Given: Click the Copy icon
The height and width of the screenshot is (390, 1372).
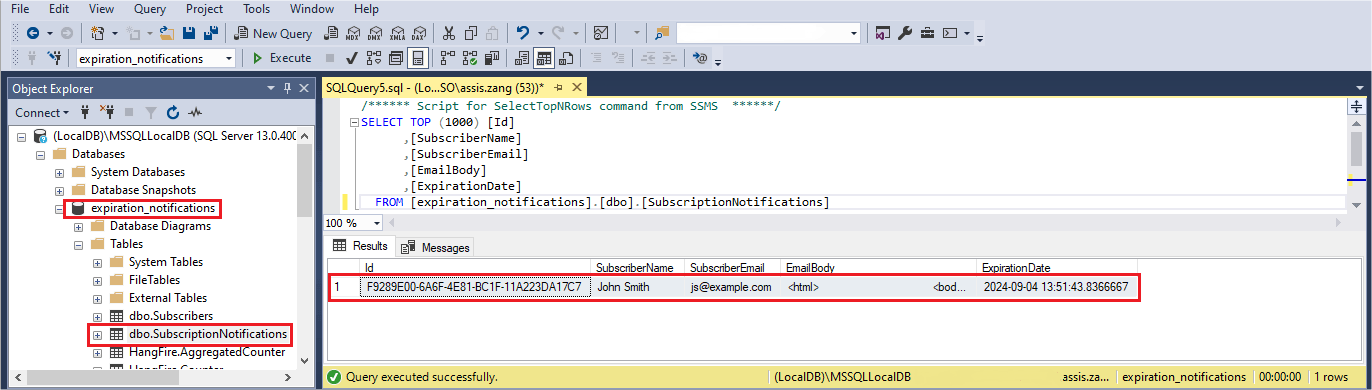Looking at the screenshot, I should pos(471,33).
